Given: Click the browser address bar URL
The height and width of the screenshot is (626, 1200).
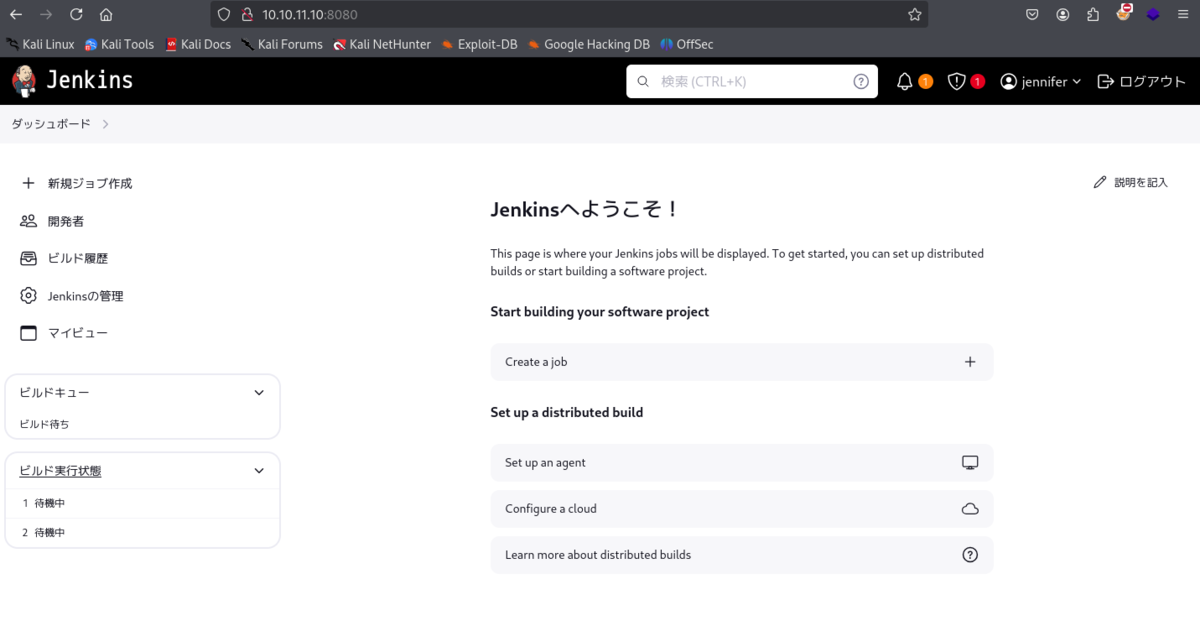Looking at the screenshot, I should 310,15.
